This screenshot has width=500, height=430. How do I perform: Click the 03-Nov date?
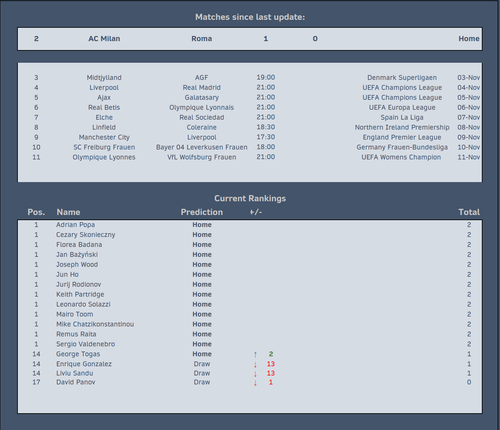coord(469,78)
